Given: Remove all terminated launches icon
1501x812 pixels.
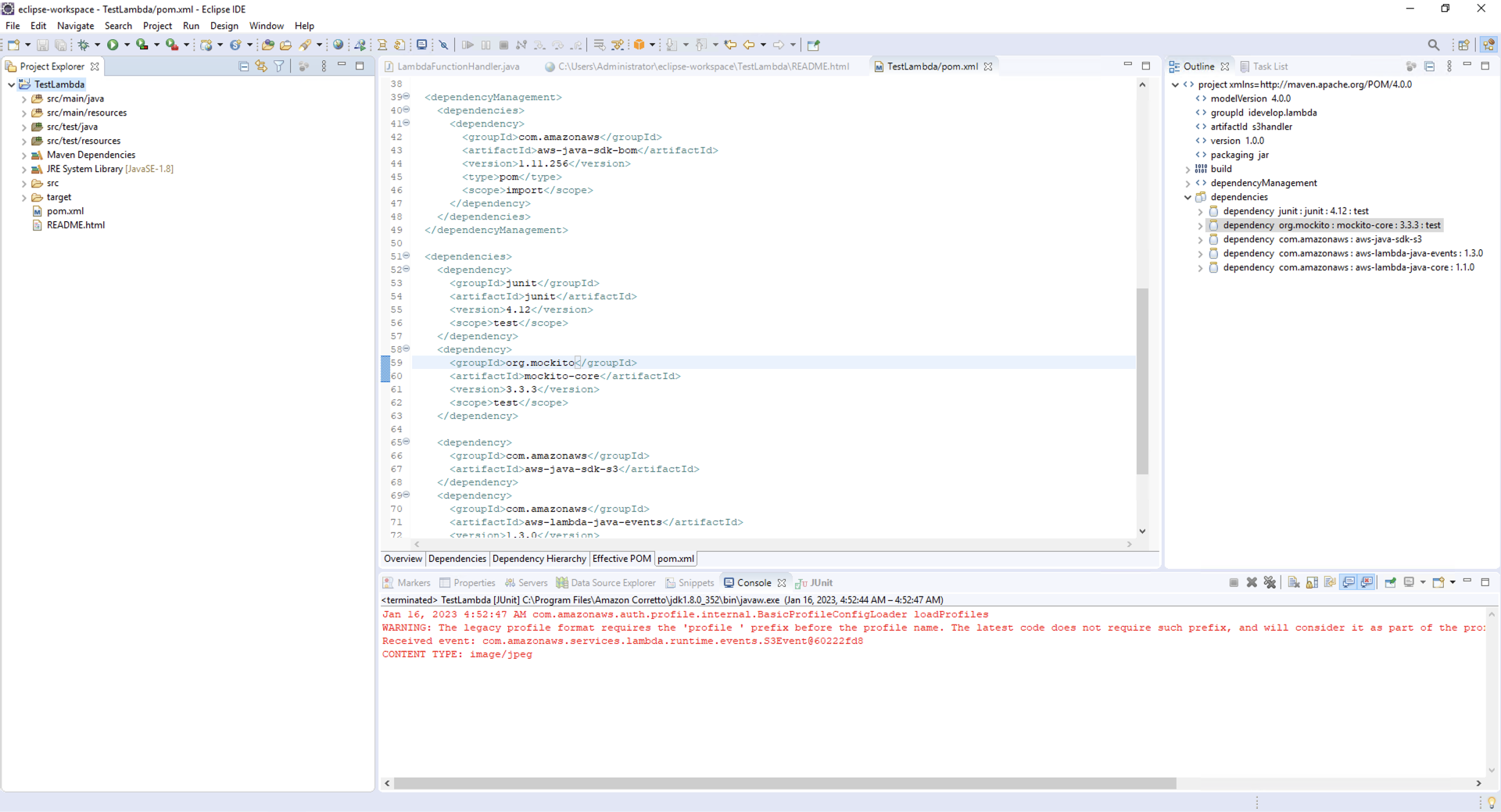Looking at the screenshot, I should [x=1270, y=582].
